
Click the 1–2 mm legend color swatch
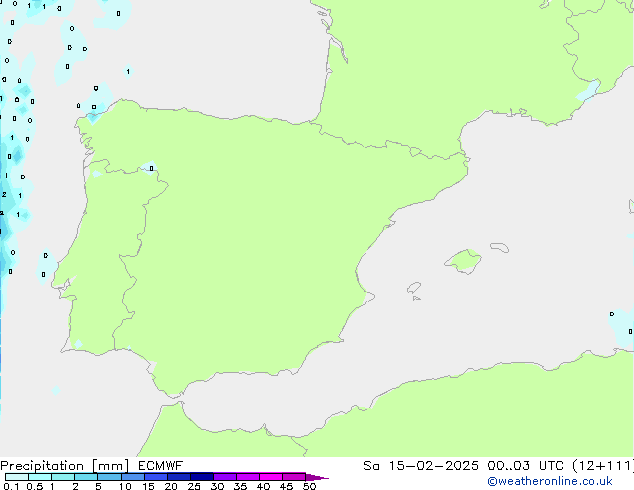(63, 477)
